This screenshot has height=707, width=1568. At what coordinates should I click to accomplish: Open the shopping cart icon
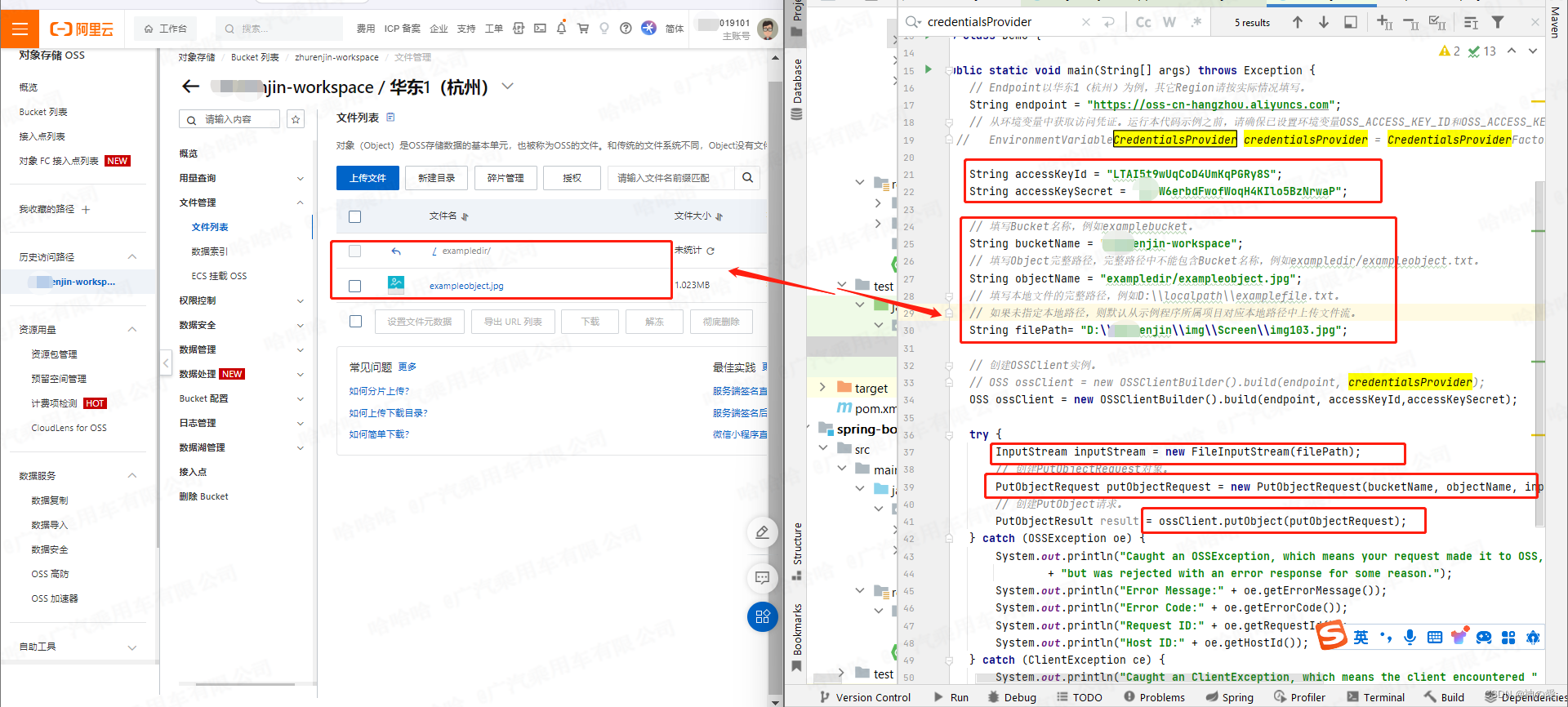tap(583, 29)
